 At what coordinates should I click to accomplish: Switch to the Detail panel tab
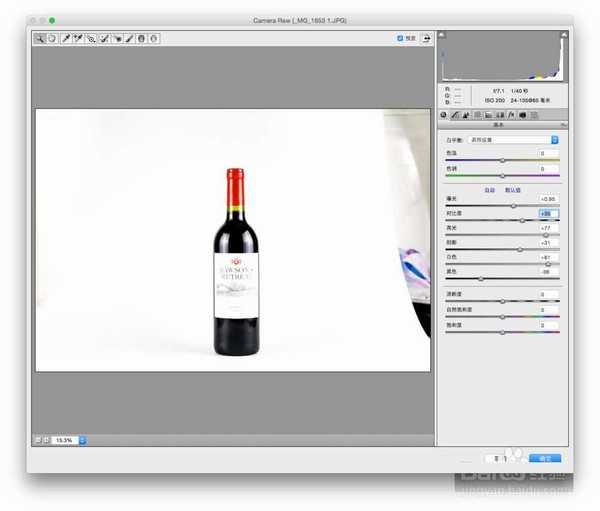(x=467, y=115)
